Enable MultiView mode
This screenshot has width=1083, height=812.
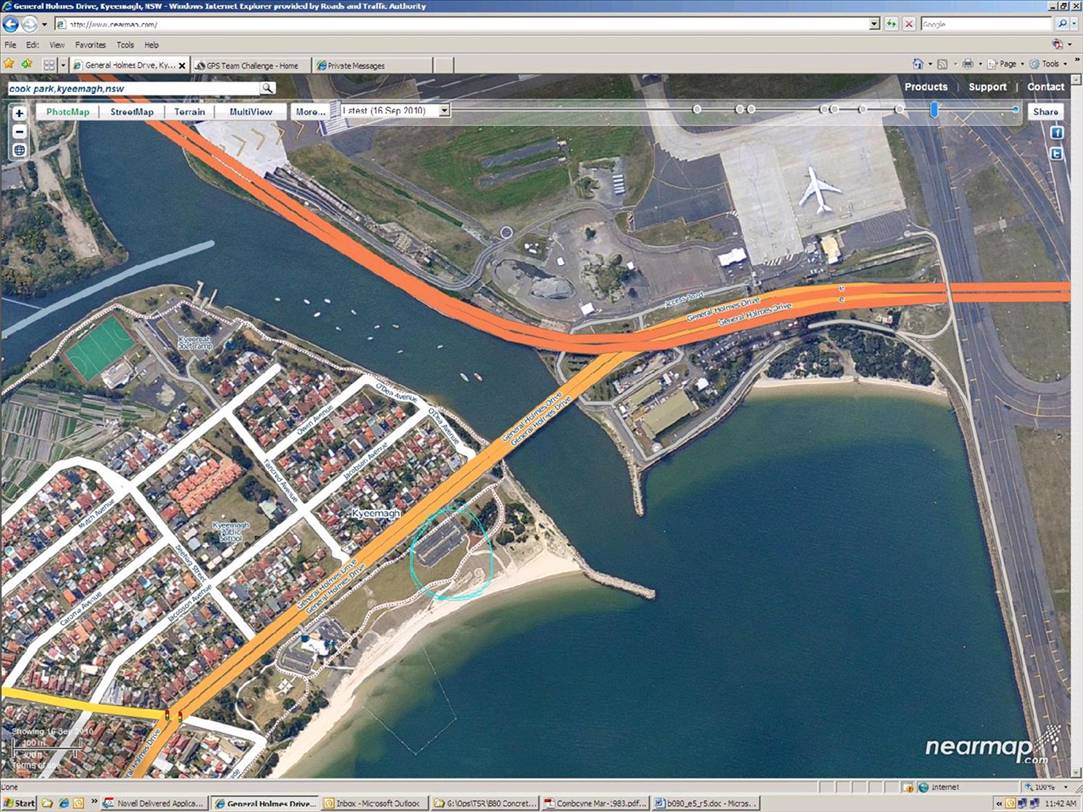250,112
